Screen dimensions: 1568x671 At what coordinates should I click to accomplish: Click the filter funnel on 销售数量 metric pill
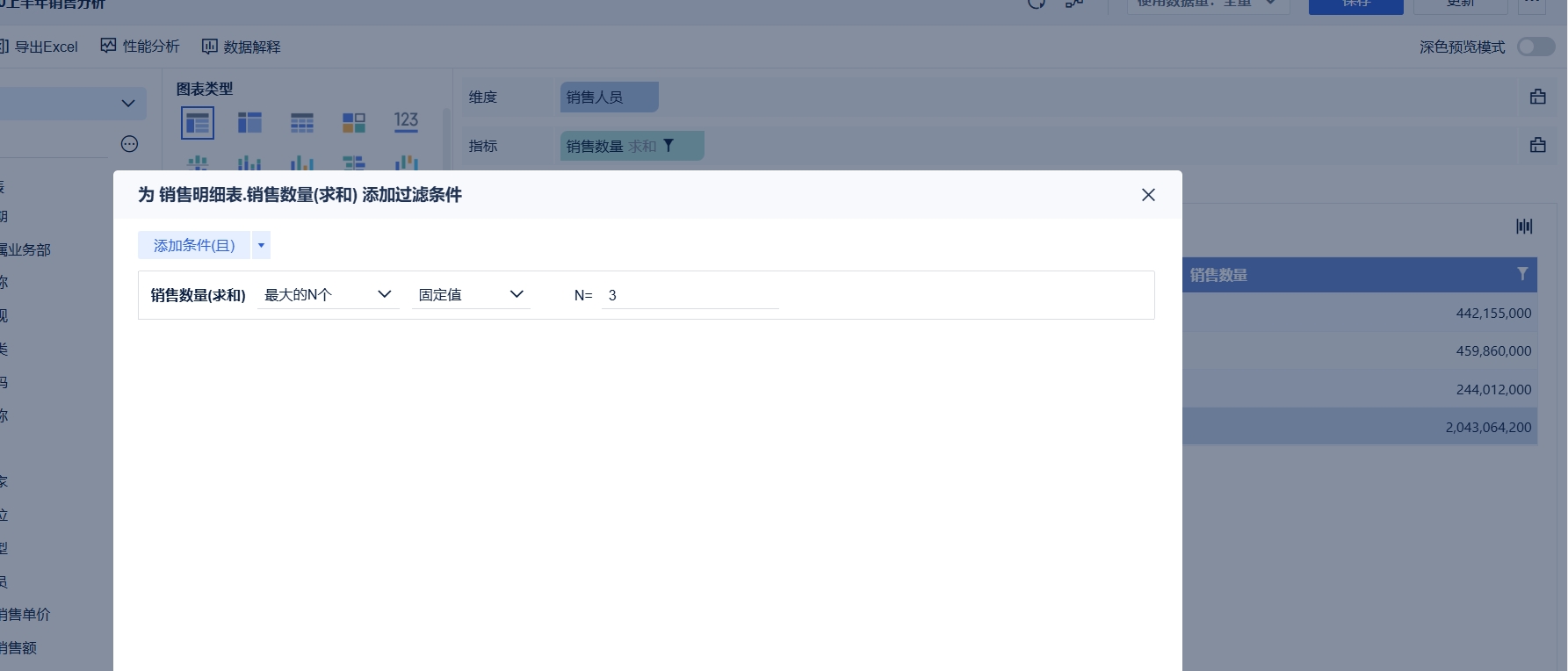coord(668,146)
